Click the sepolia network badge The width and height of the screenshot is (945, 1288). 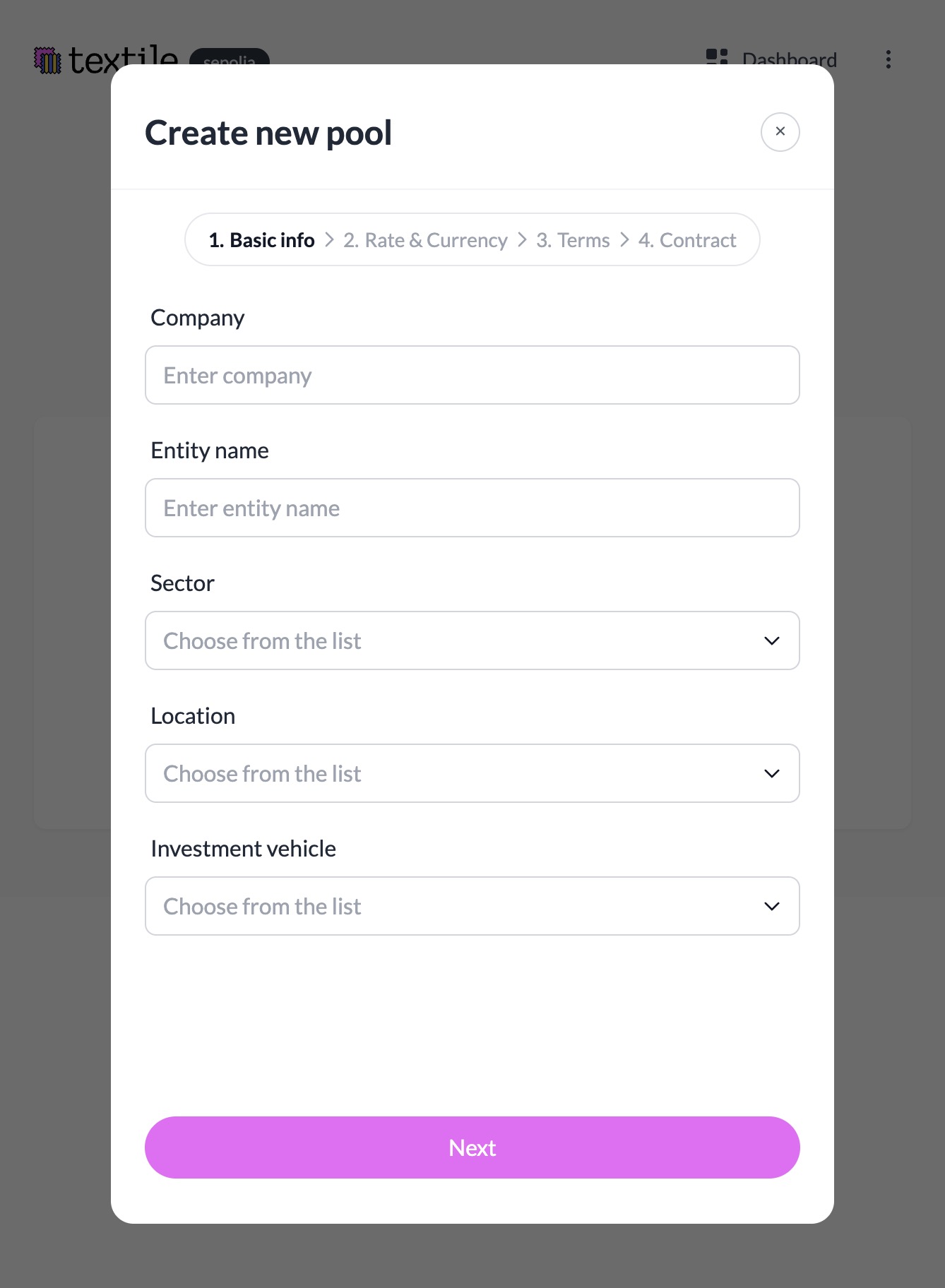pos(230,56)
